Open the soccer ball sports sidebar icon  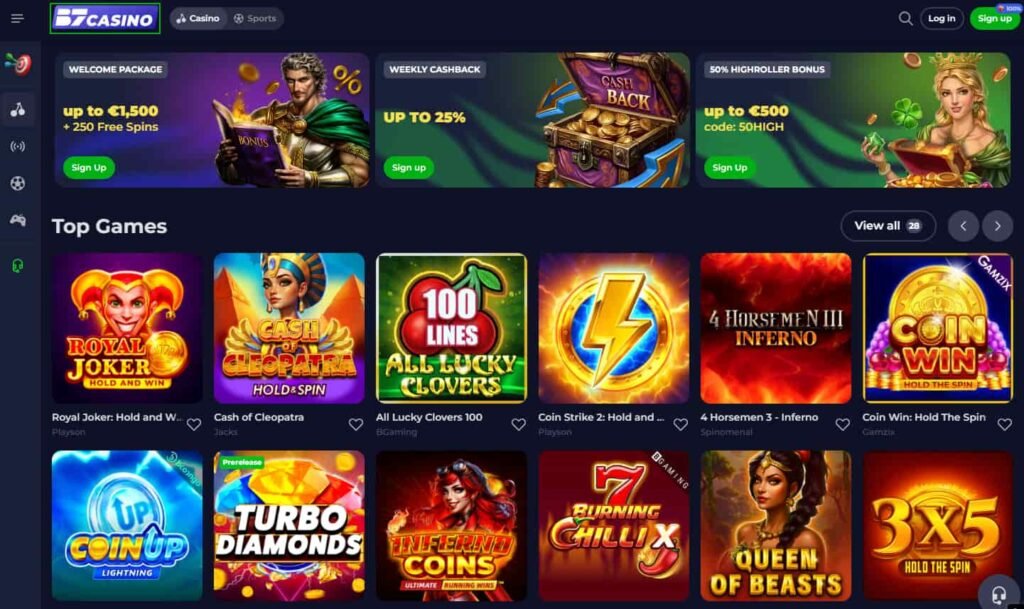18,183
